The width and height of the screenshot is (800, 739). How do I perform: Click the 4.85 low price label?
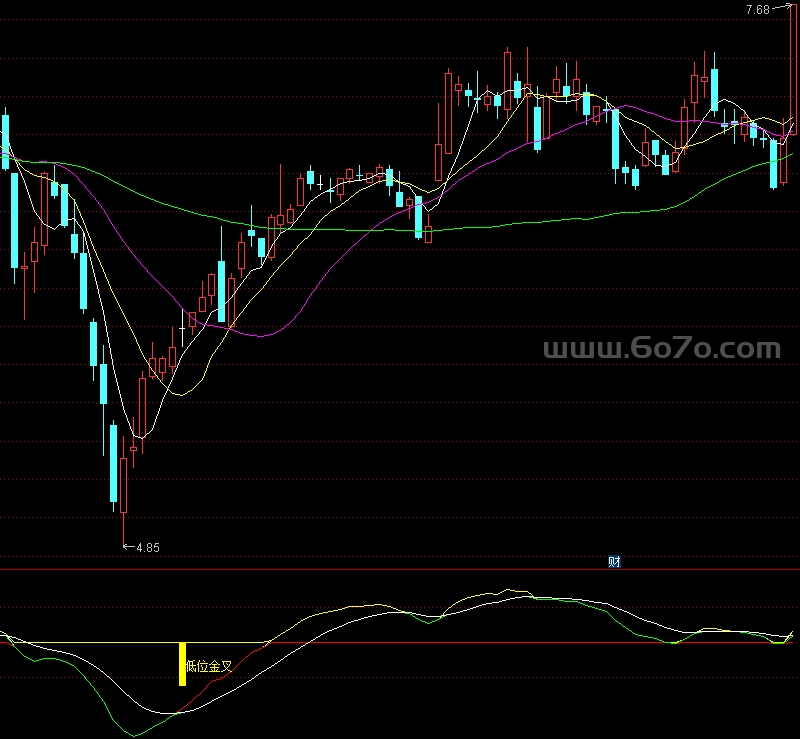[x=148, y=548]
